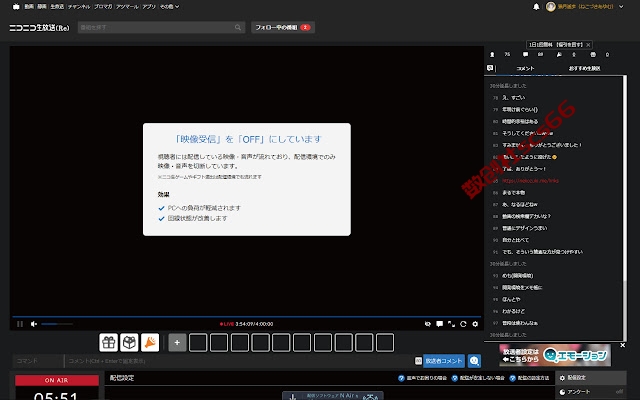Select the last empty item slot
The image size is (640, 400).
[385, 342]
